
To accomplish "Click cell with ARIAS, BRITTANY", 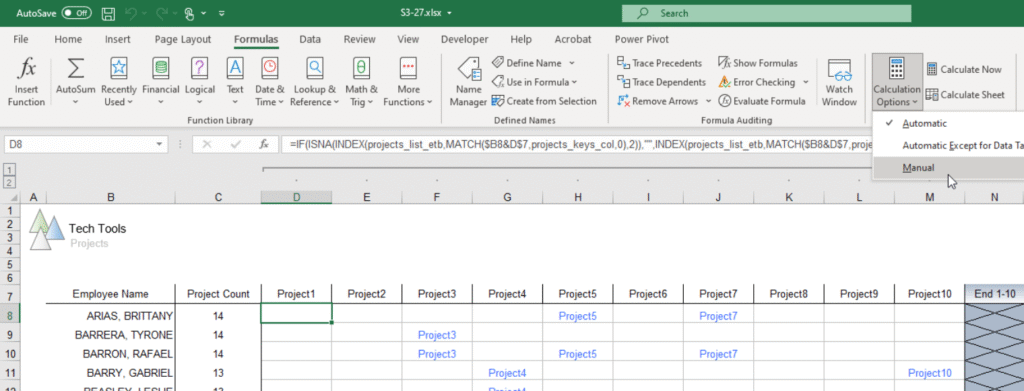I will (x=110, y=316).
